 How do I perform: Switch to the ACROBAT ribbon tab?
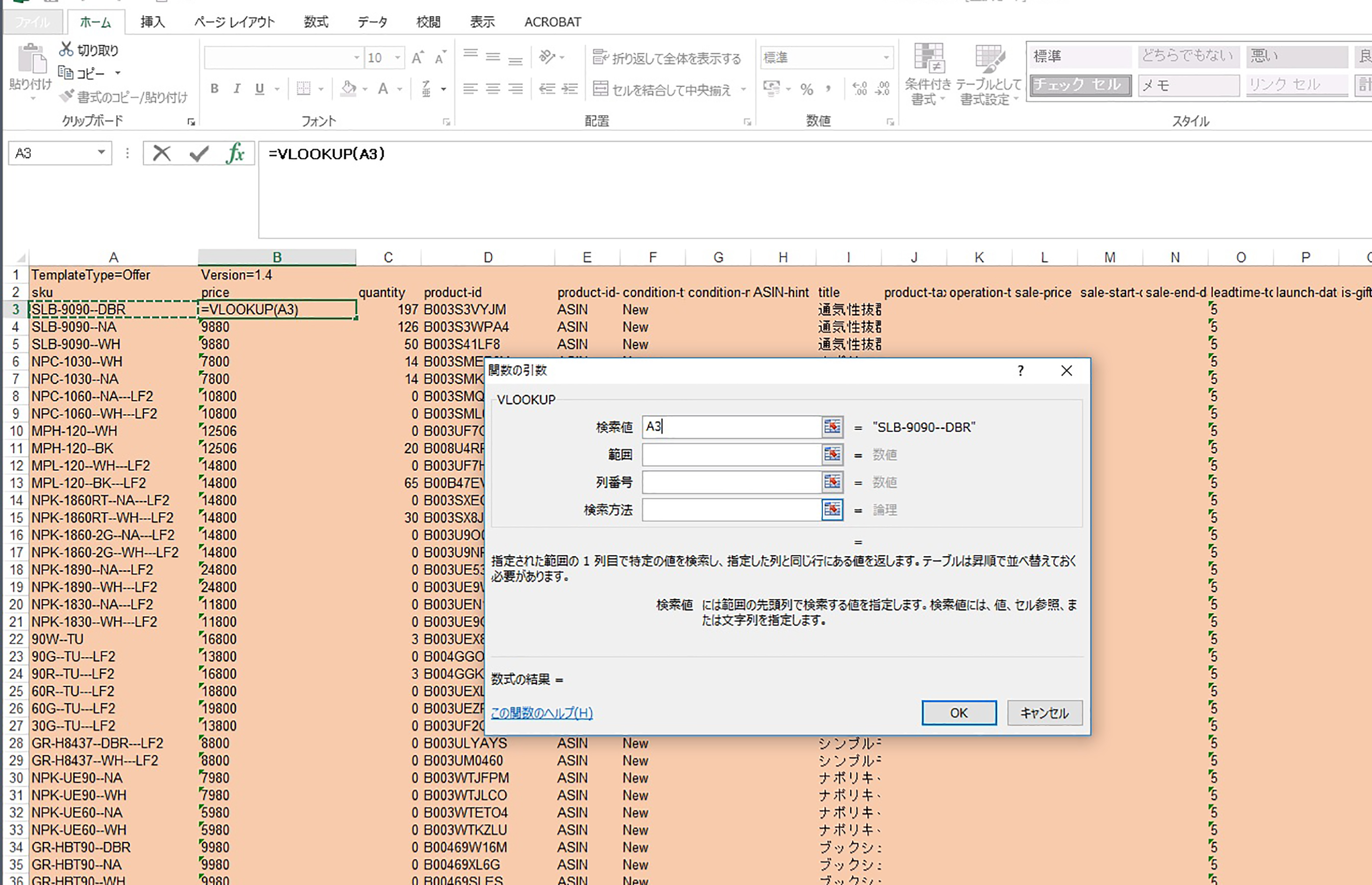[x=552, y=22]
